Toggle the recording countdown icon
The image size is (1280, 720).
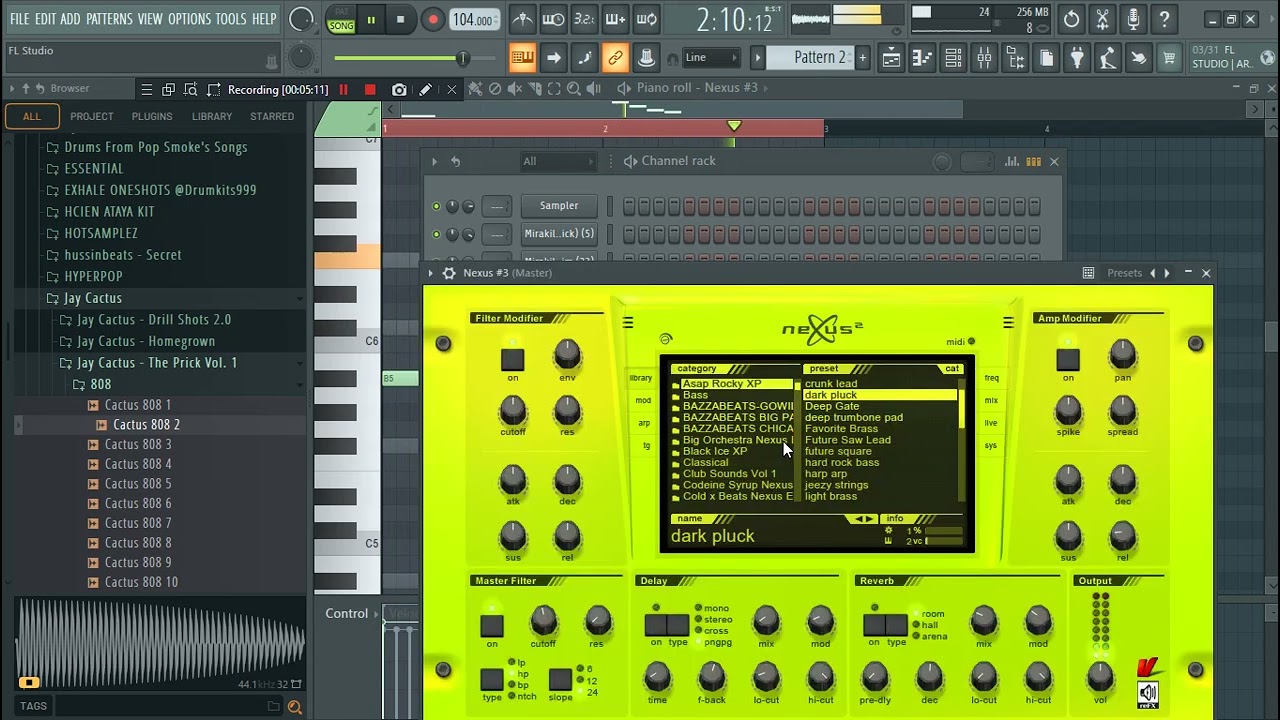(584, 19)
